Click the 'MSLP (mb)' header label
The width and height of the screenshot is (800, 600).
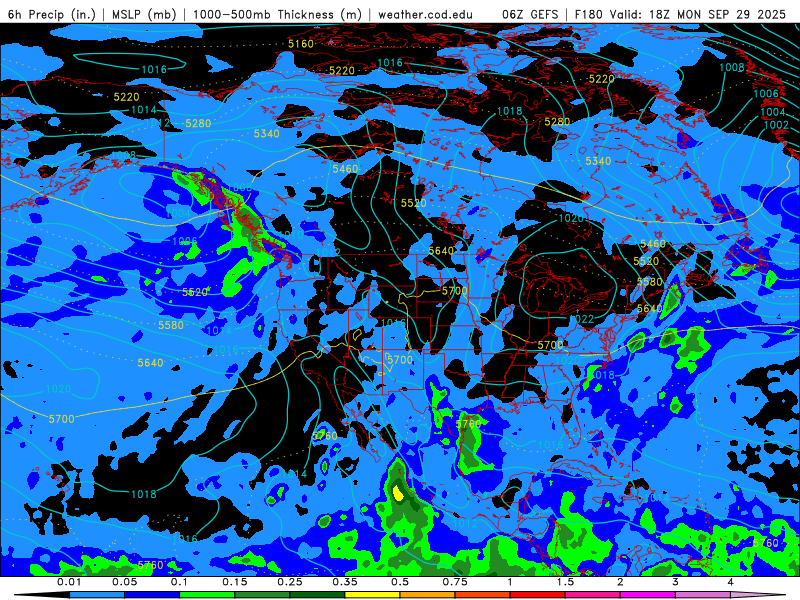pos(144,14)
